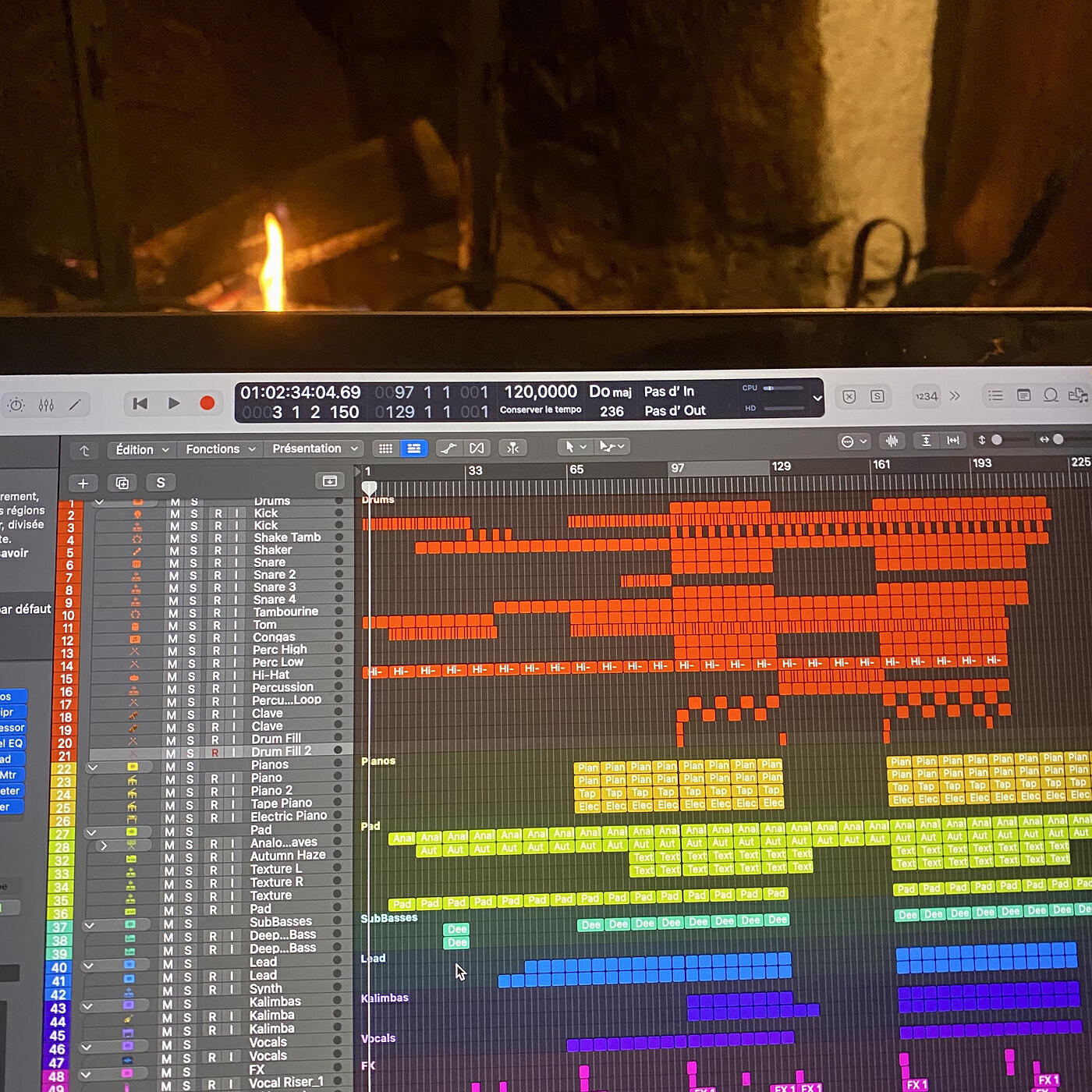Toggle Show Automation curve icon
1092x1092 pixels.
coord(448,448)
